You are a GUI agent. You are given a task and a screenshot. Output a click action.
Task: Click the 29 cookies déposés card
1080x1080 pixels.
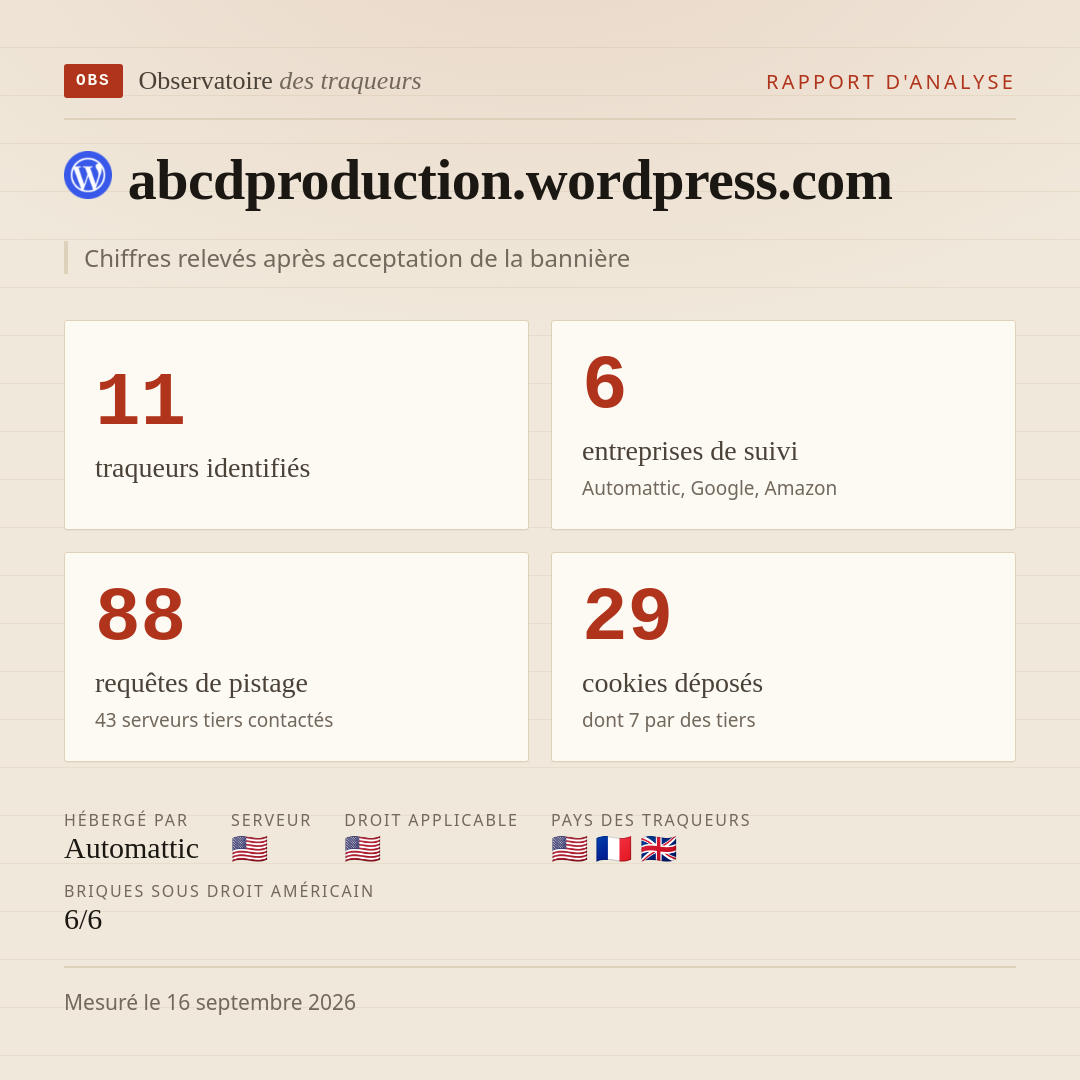783,657
